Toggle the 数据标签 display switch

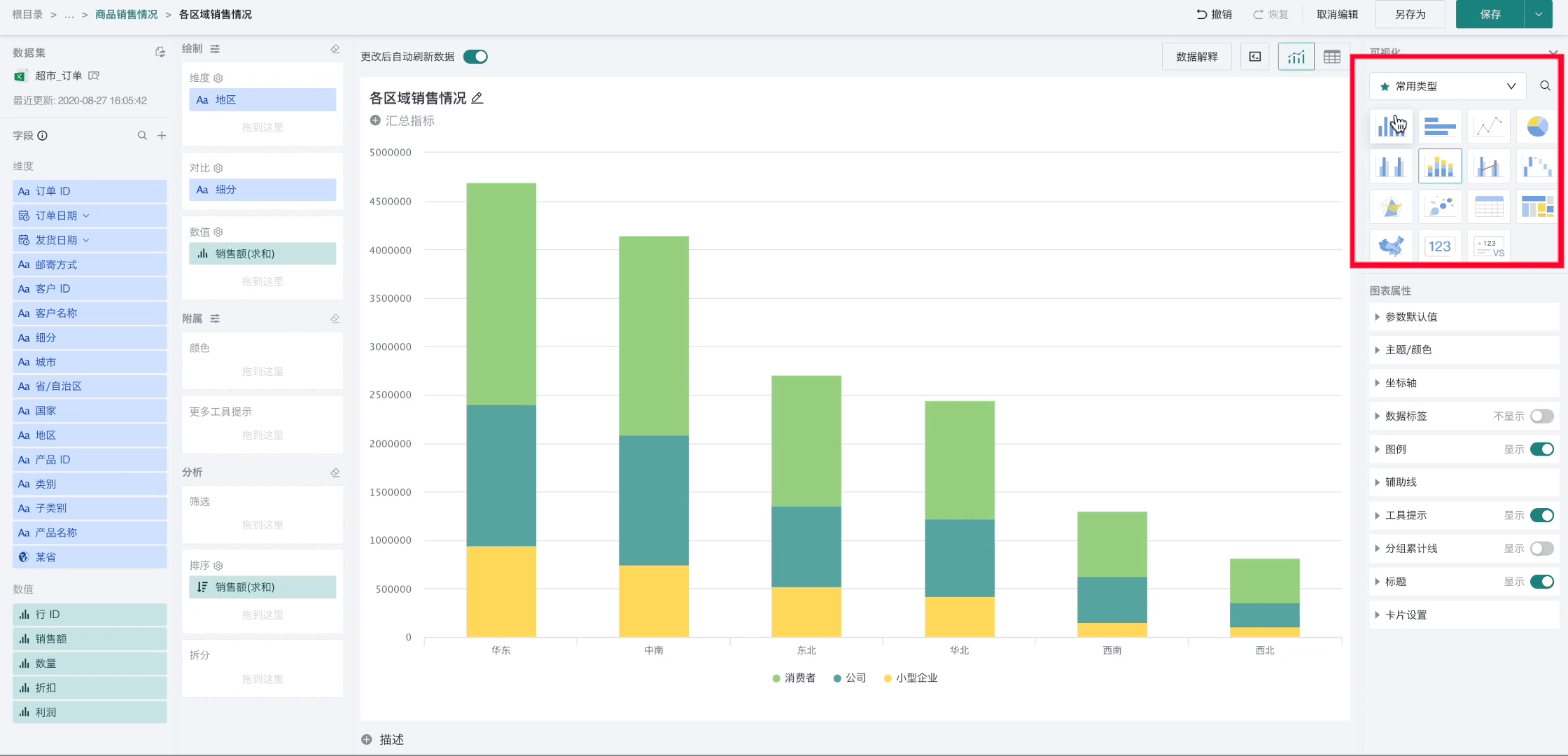[1541, 416]
